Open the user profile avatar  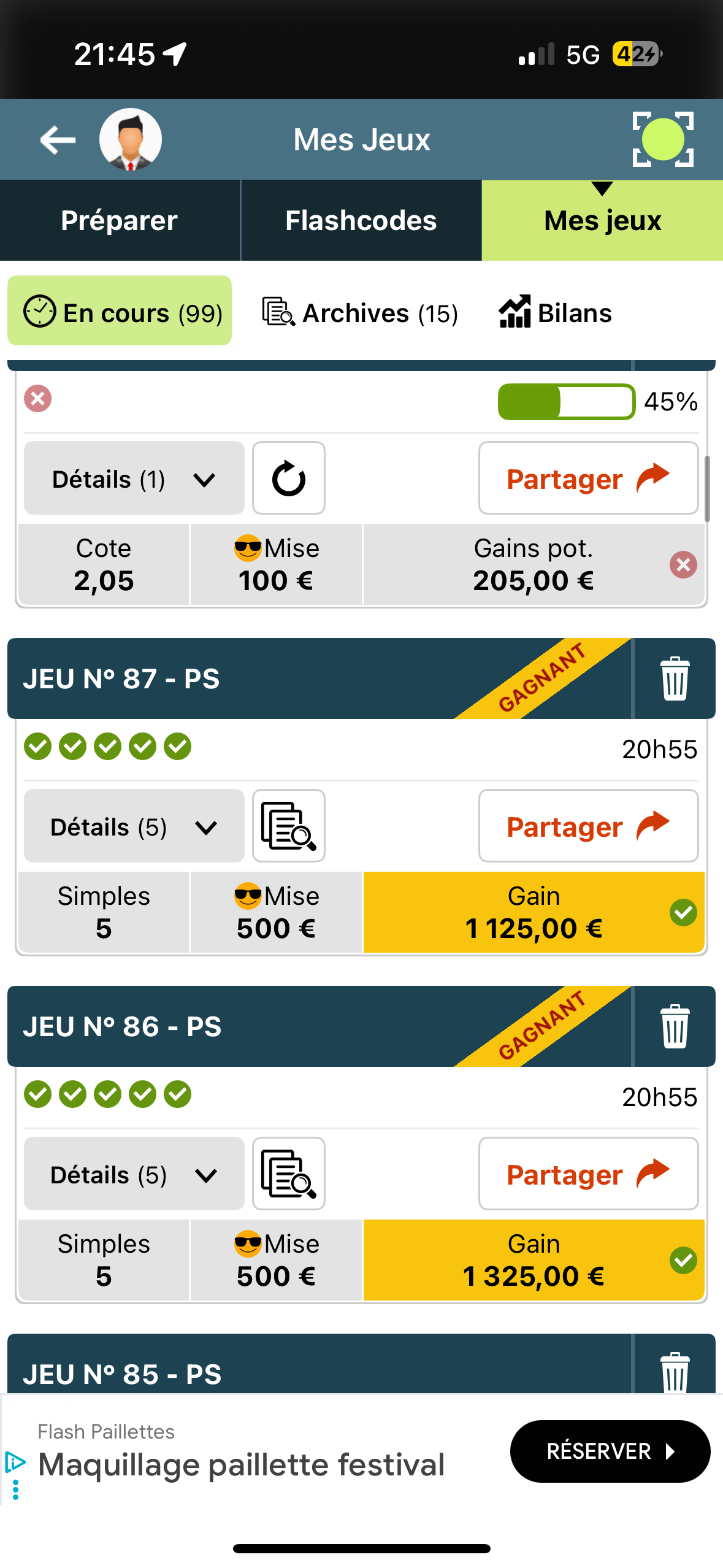(x=131, y=140)
